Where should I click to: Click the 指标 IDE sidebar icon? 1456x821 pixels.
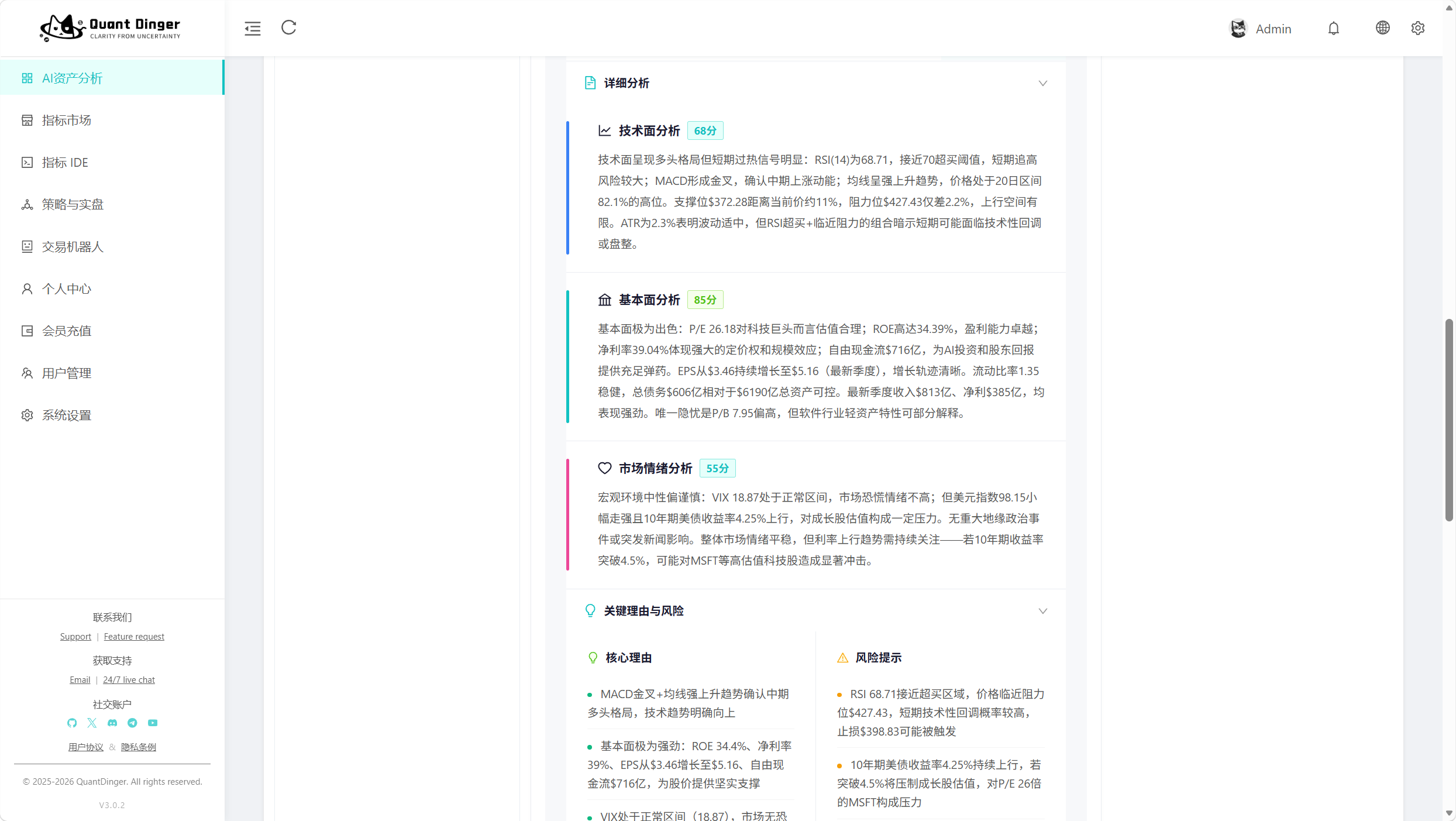[x=27, y=163]
